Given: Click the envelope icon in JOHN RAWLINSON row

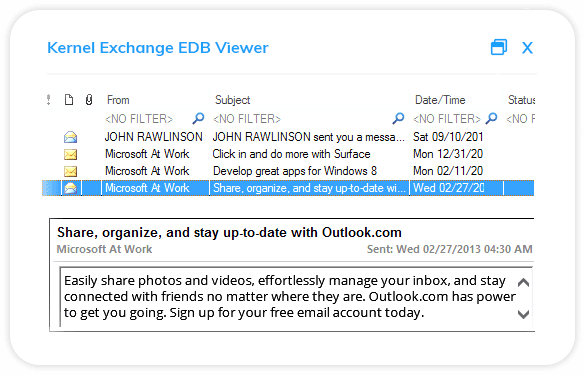Looking at the screenshot, I should pyautogui.click(x=71, y=137).
